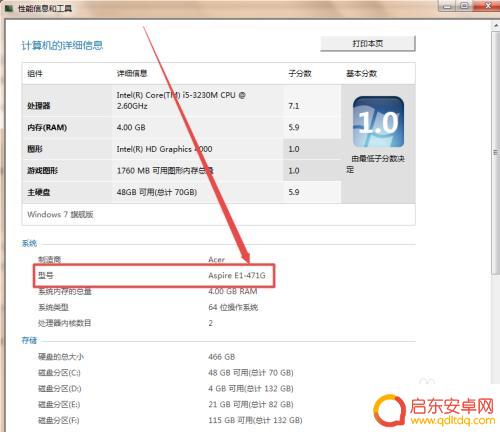
Task: Click the Windows Experience Index 1.0 badge
Action: (378, 122)
